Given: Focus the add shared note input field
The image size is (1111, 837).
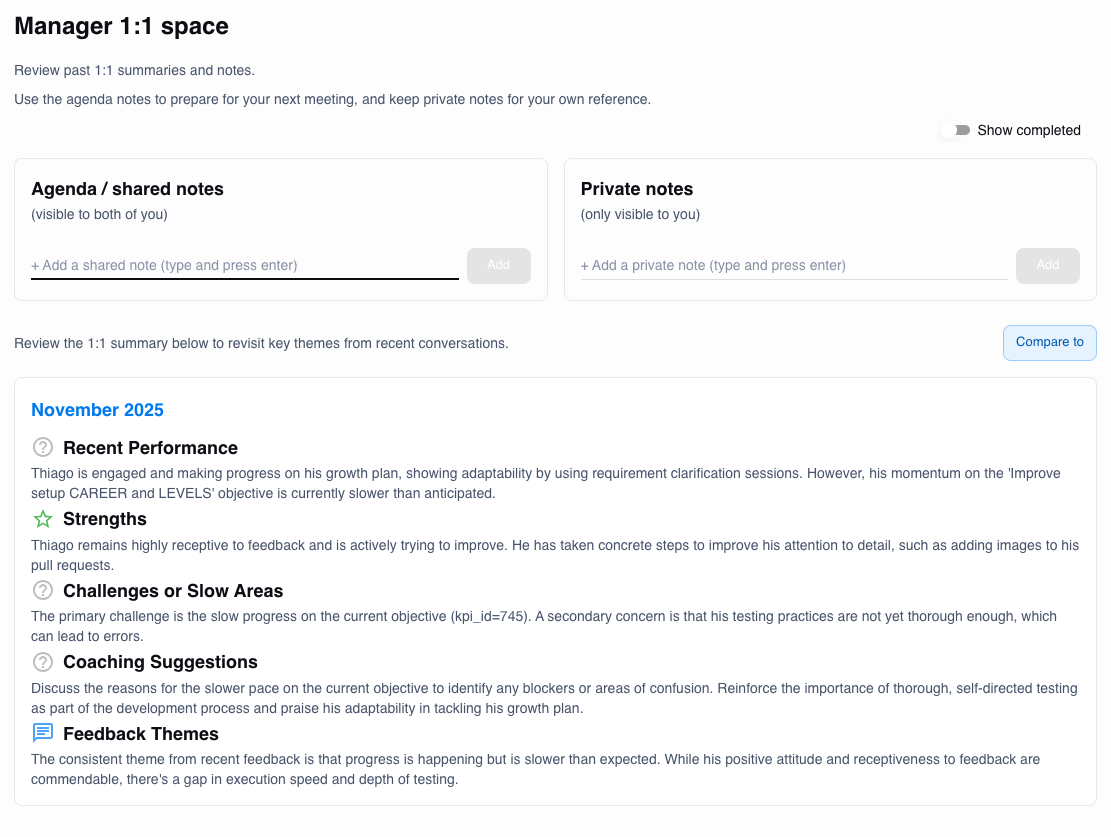Looking at the screenshot, I should 244,266.
